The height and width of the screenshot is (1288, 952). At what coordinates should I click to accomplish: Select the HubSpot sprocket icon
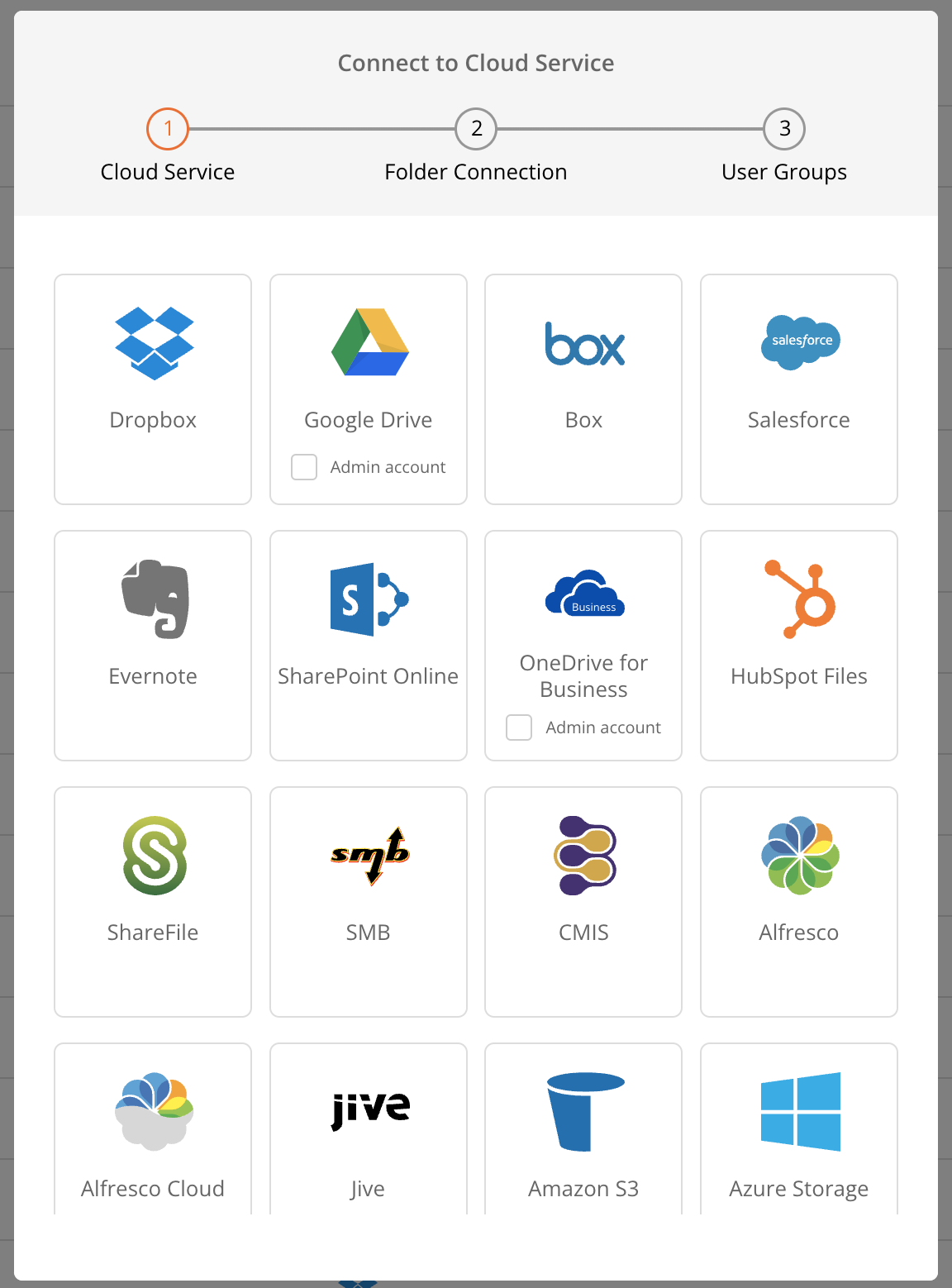click(x=800, y=599)
